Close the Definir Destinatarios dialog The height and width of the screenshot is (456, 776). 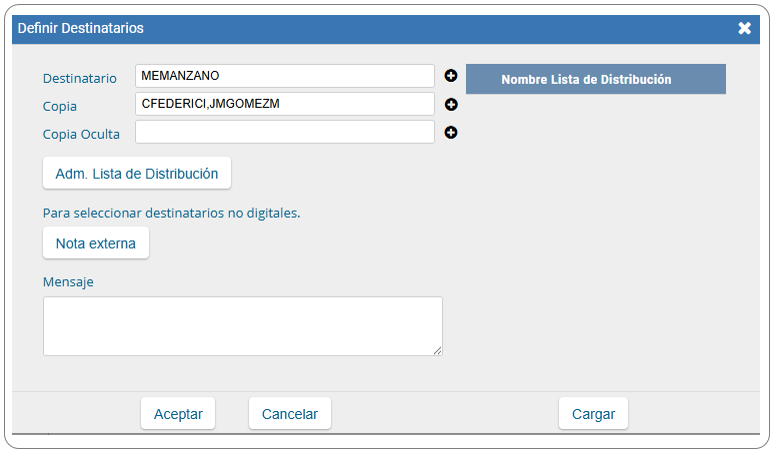[744, 28]
